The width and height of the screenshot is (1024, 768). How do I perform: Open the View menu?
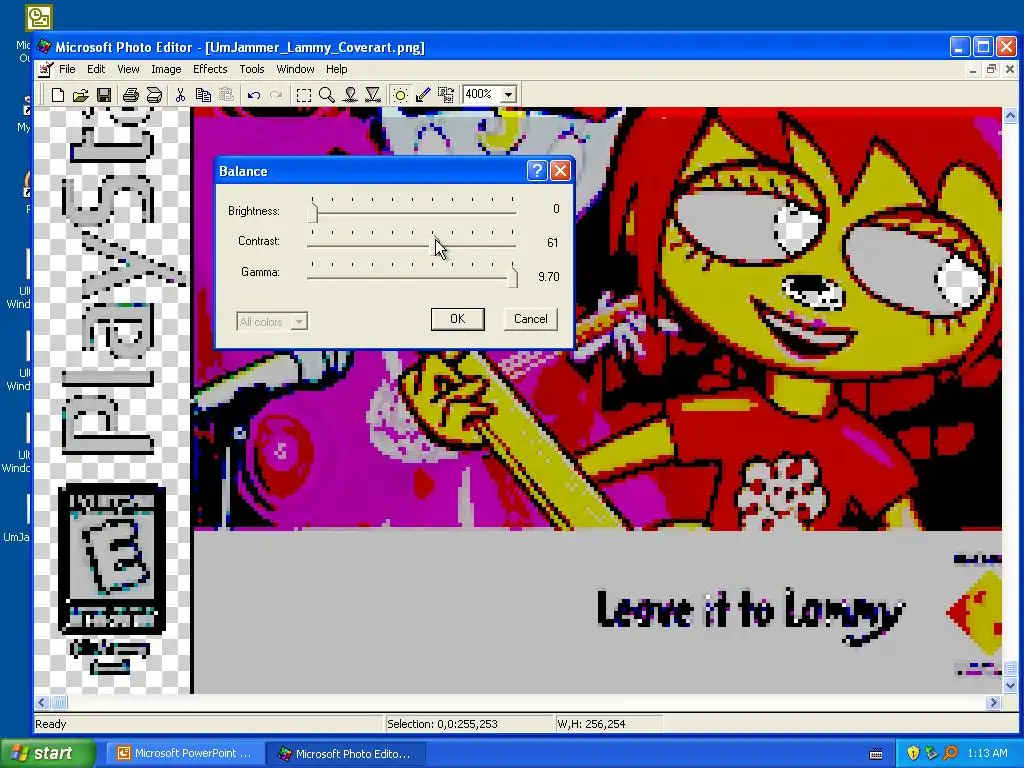(128, 69)
